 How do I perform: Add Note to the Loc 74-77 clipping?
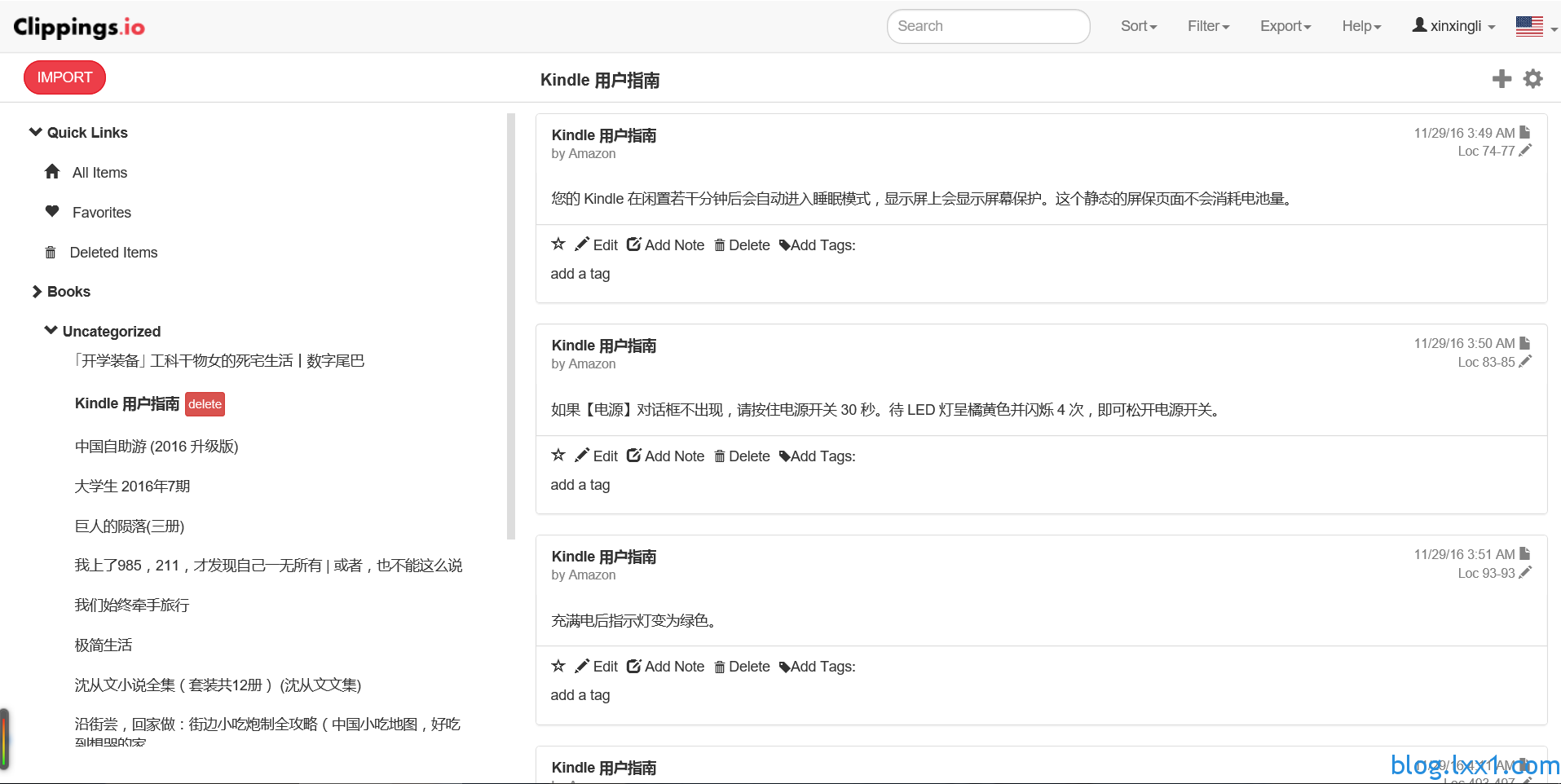[665, 245]
